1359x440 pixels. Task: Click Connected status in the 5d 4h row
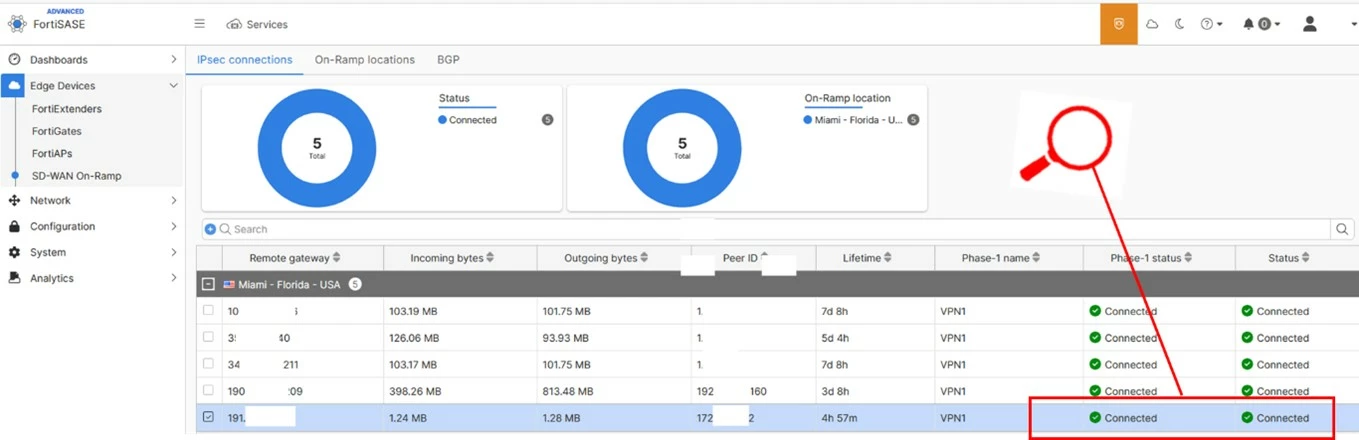pos(1275,338)
